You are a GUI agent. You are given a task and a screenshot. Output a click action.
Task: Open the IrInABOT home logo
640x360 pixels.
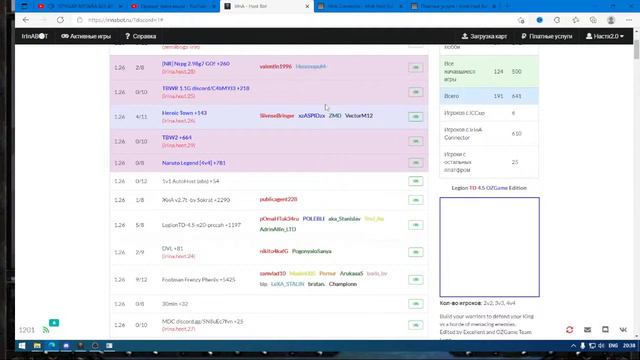point(35,36)
